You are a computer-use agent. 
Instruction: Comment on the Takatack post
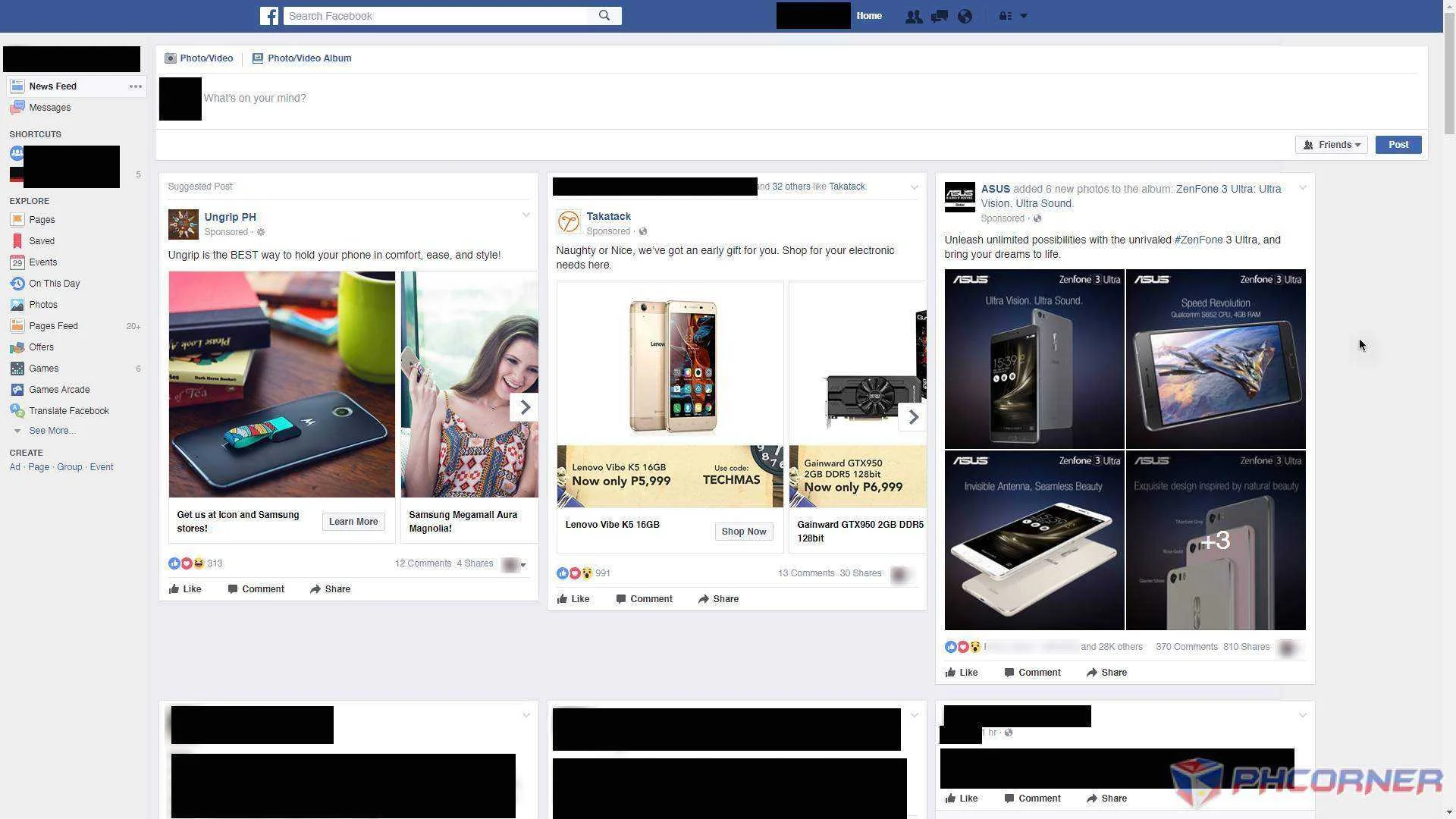pos(645,599)
